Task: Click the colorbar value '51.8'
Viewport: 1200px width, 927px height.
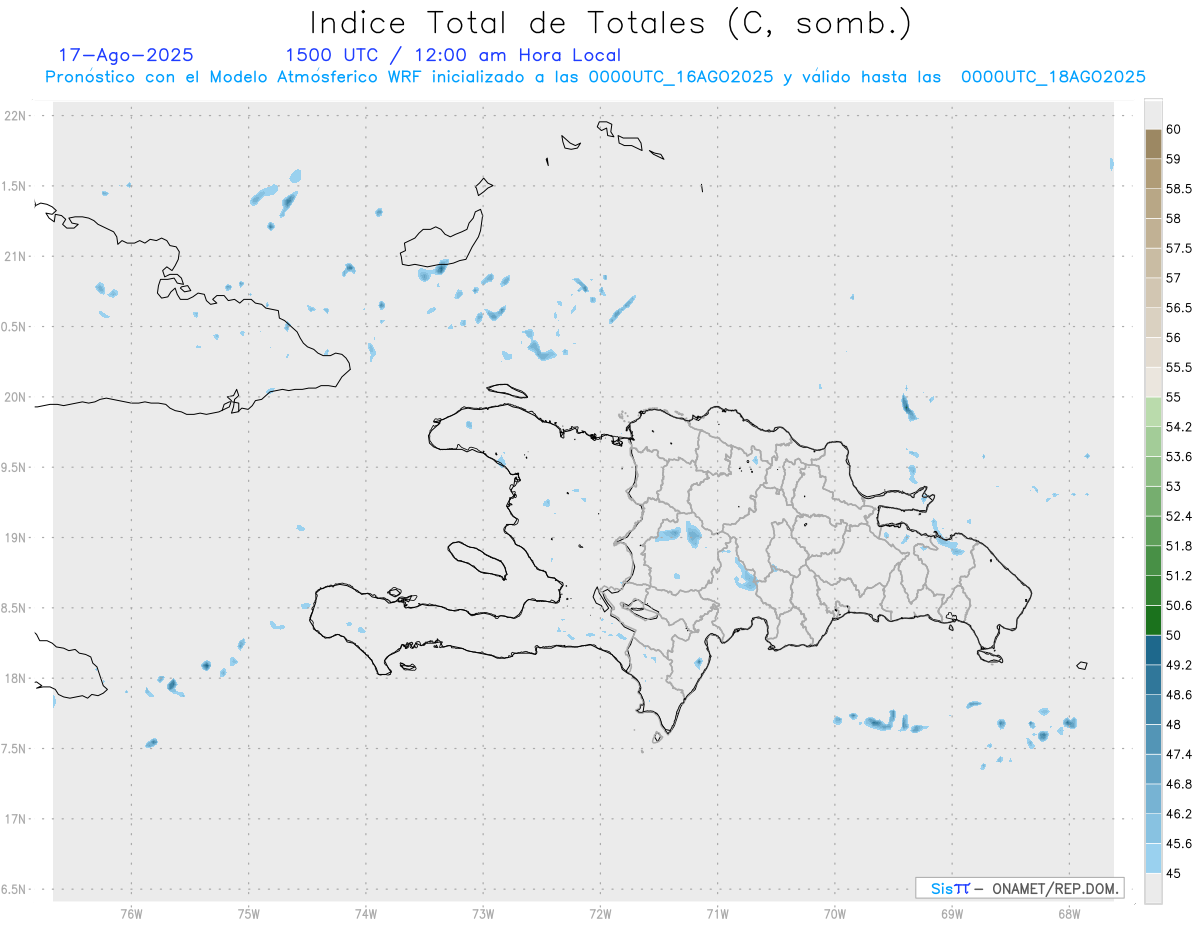Action: point(1178,546)
